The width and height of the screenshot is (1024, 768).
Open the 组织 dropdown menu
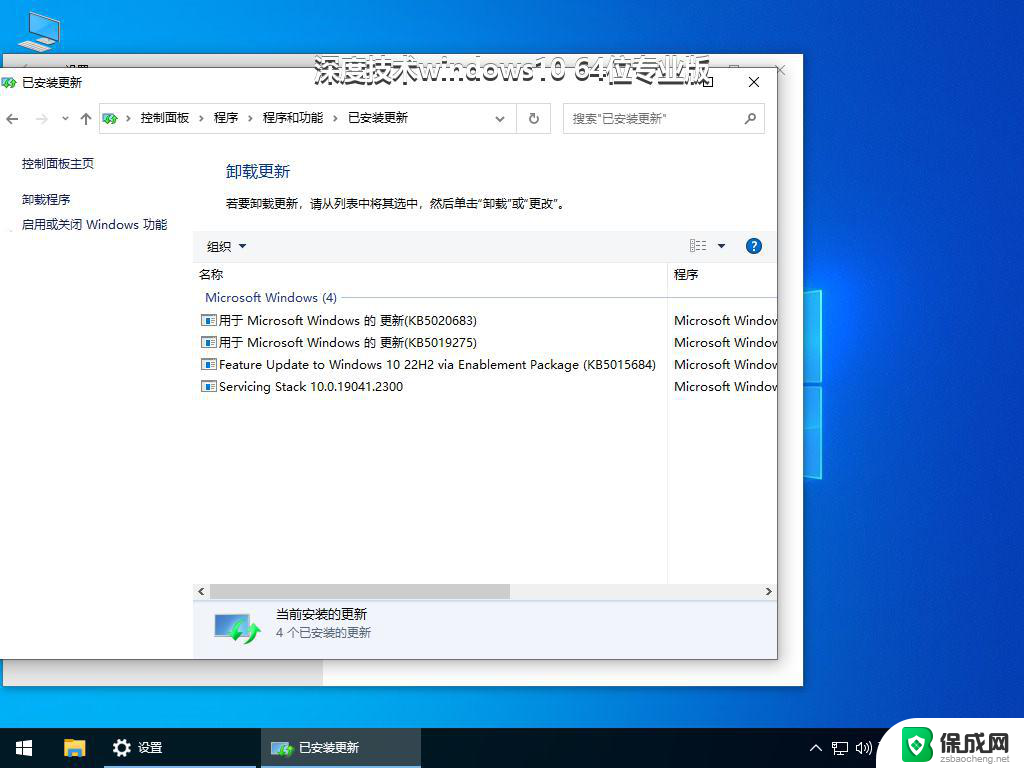point(226,246)
